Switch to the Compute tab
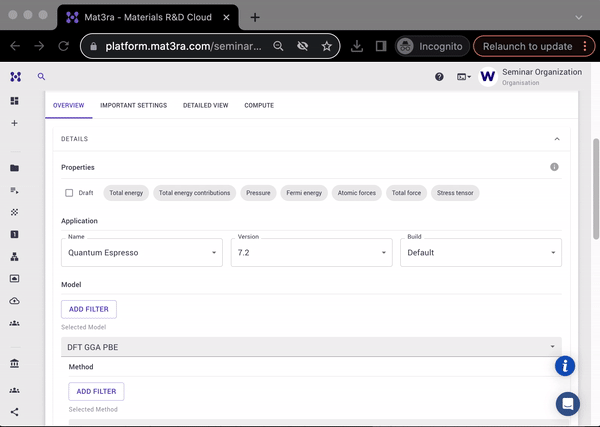This screenshot has height=427, width=600. pos(259,105)
